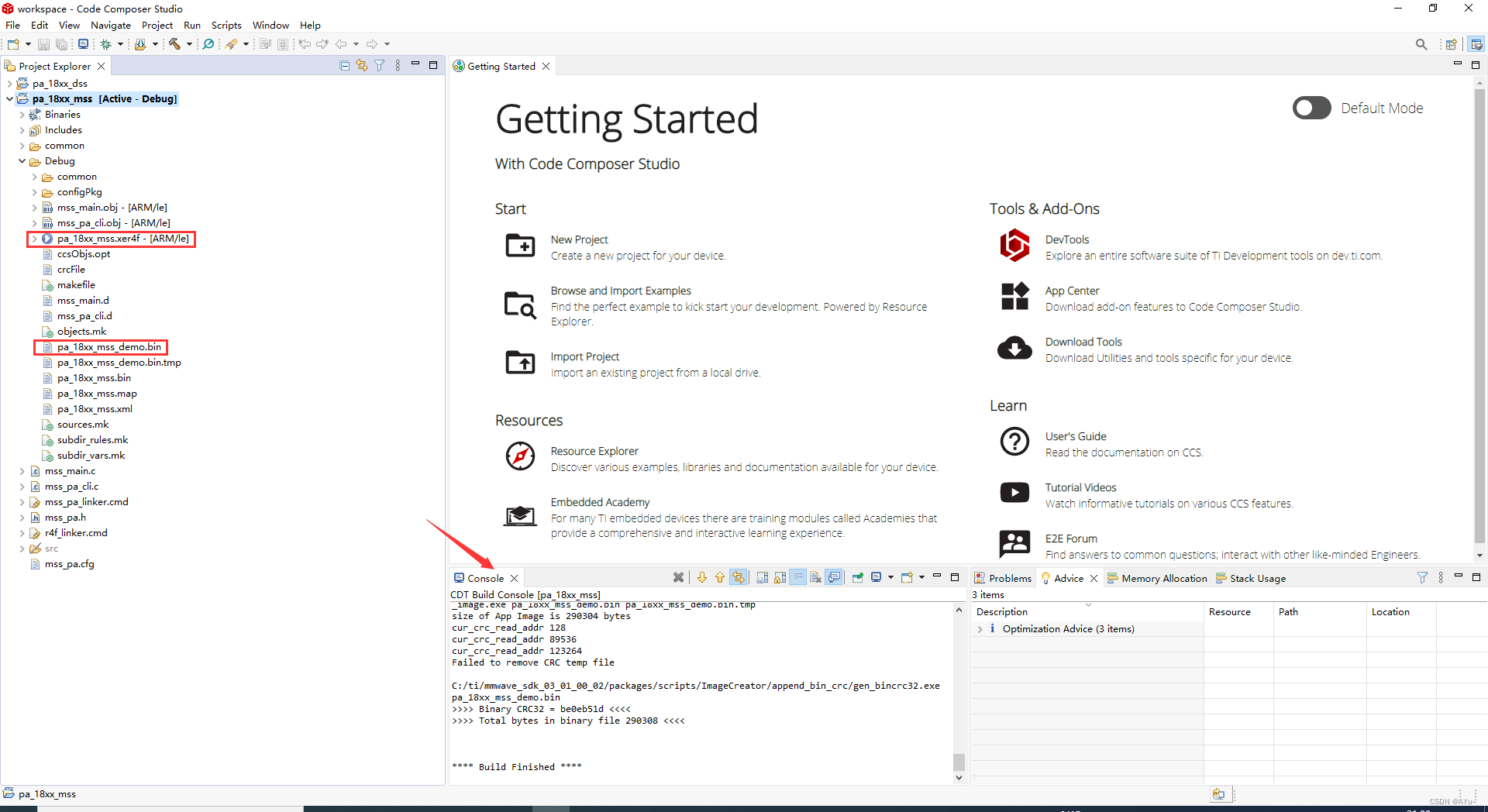Collapse the pa_18xx_mss project tree
Image resolution: width=1488 pixels, height=812 pixels.
9,99
